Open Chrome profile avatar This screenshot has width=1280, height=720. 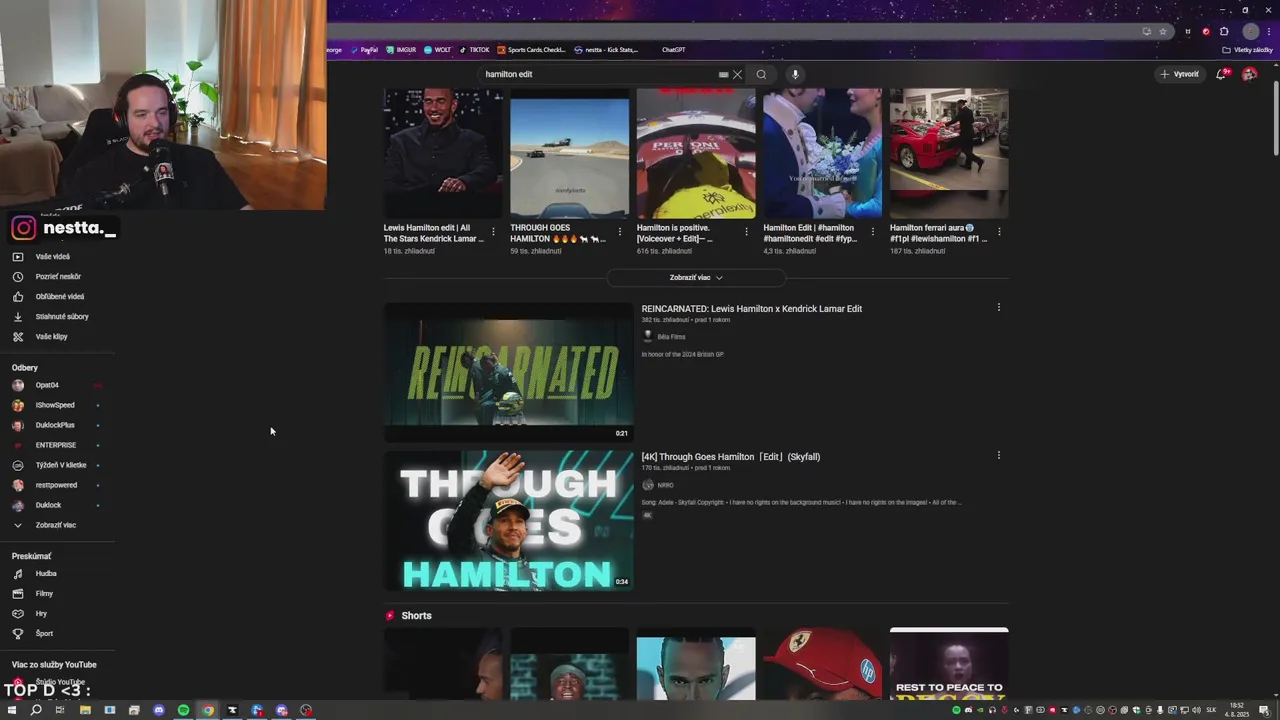point(1250,31)
